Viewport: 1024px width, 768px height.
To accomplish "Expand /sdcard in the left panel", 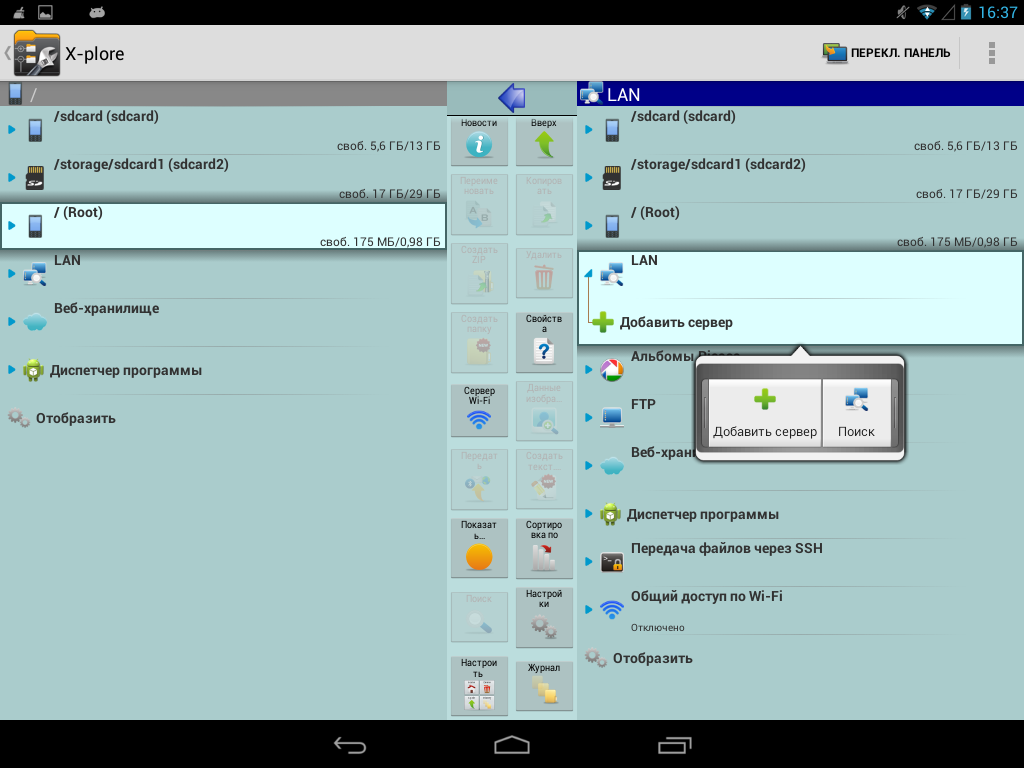I will click(12, 129).
